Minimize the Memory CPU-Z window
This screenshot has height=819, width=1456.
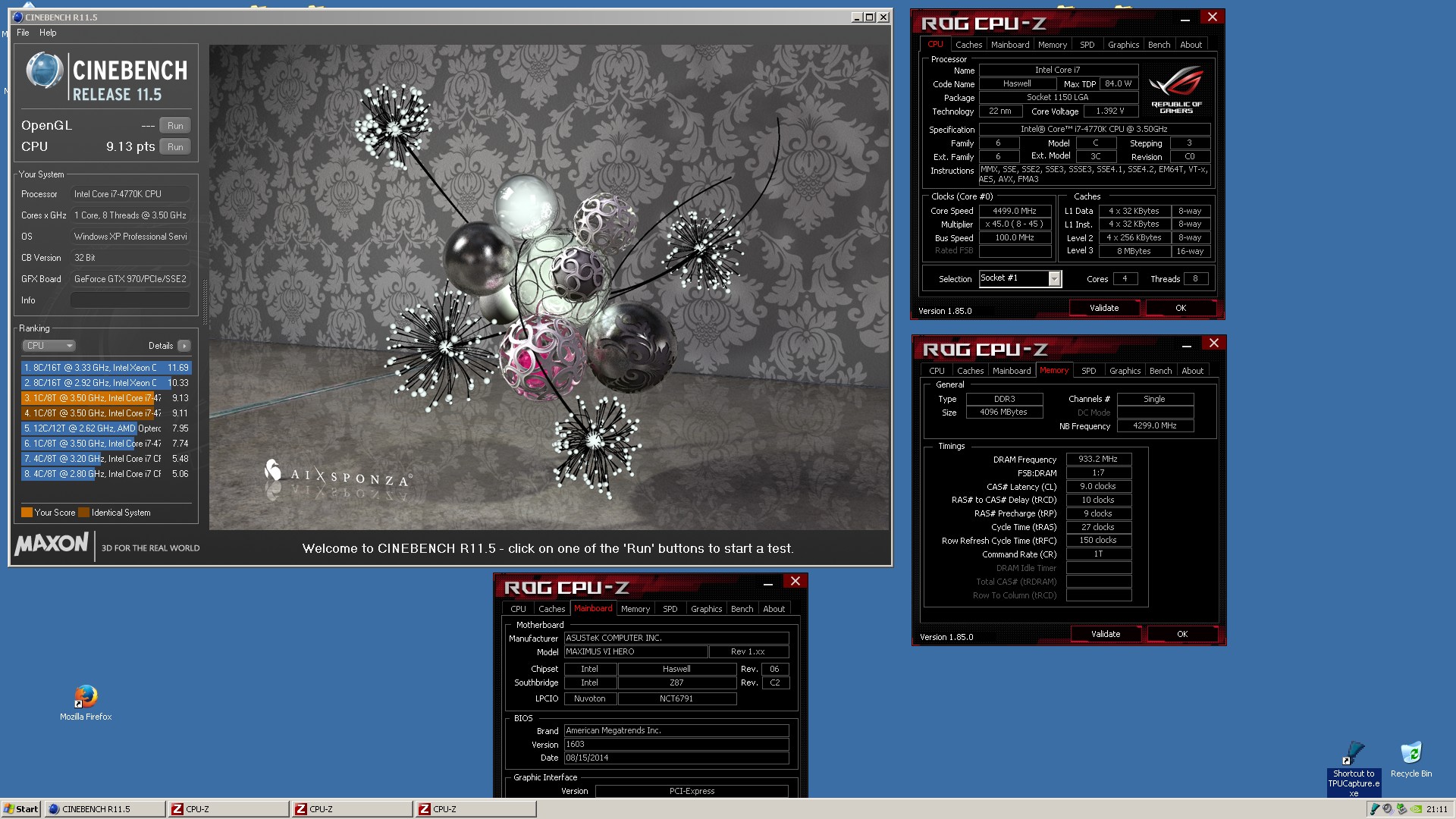(1187, 345)
